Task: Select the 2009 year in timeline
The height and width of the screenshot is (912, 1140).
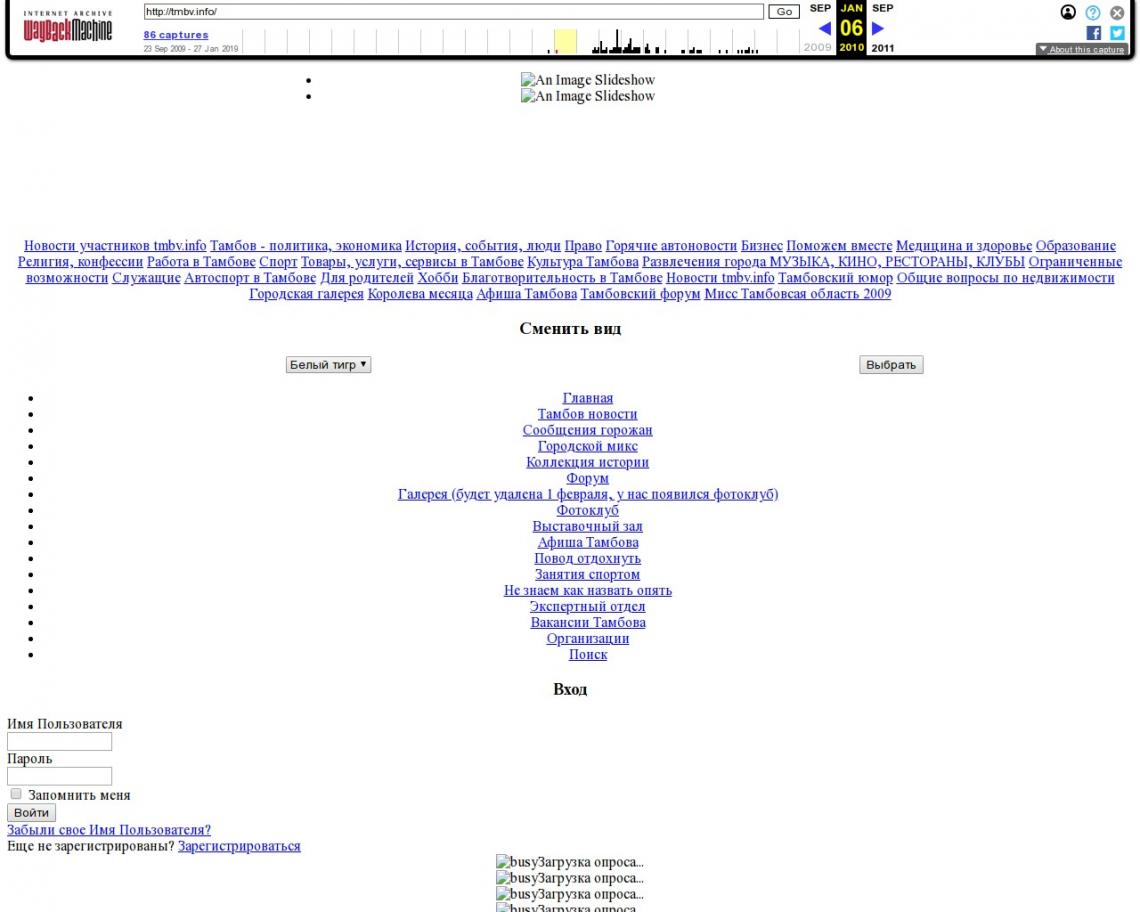Action: tap(817, 47)
